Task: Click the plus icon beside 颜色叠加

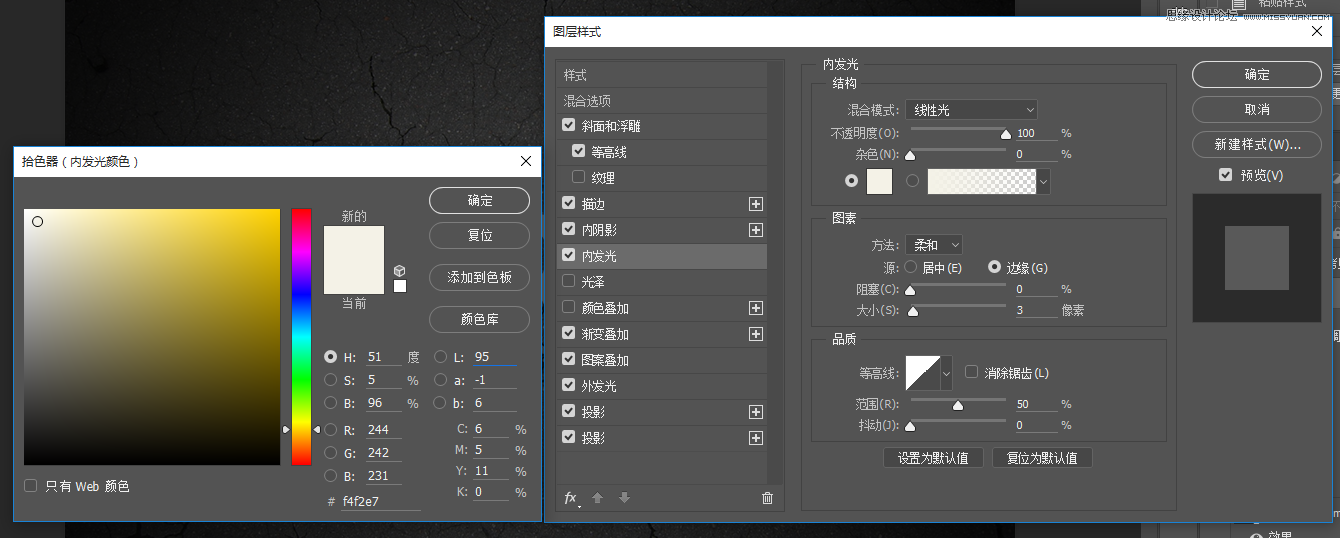Action: 756,308
